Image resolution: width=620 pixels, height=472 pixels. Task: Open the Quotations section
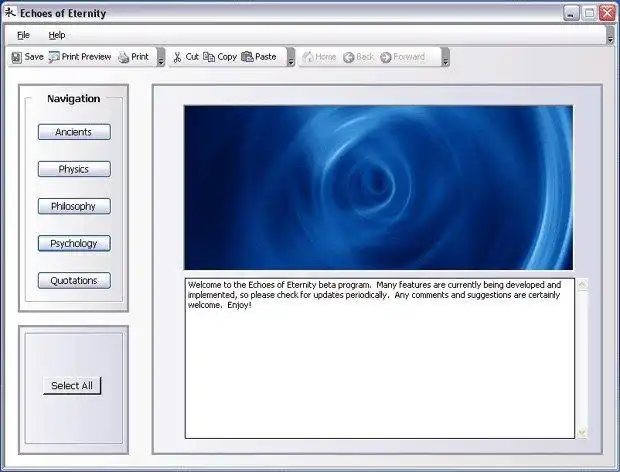coord(74,281)
